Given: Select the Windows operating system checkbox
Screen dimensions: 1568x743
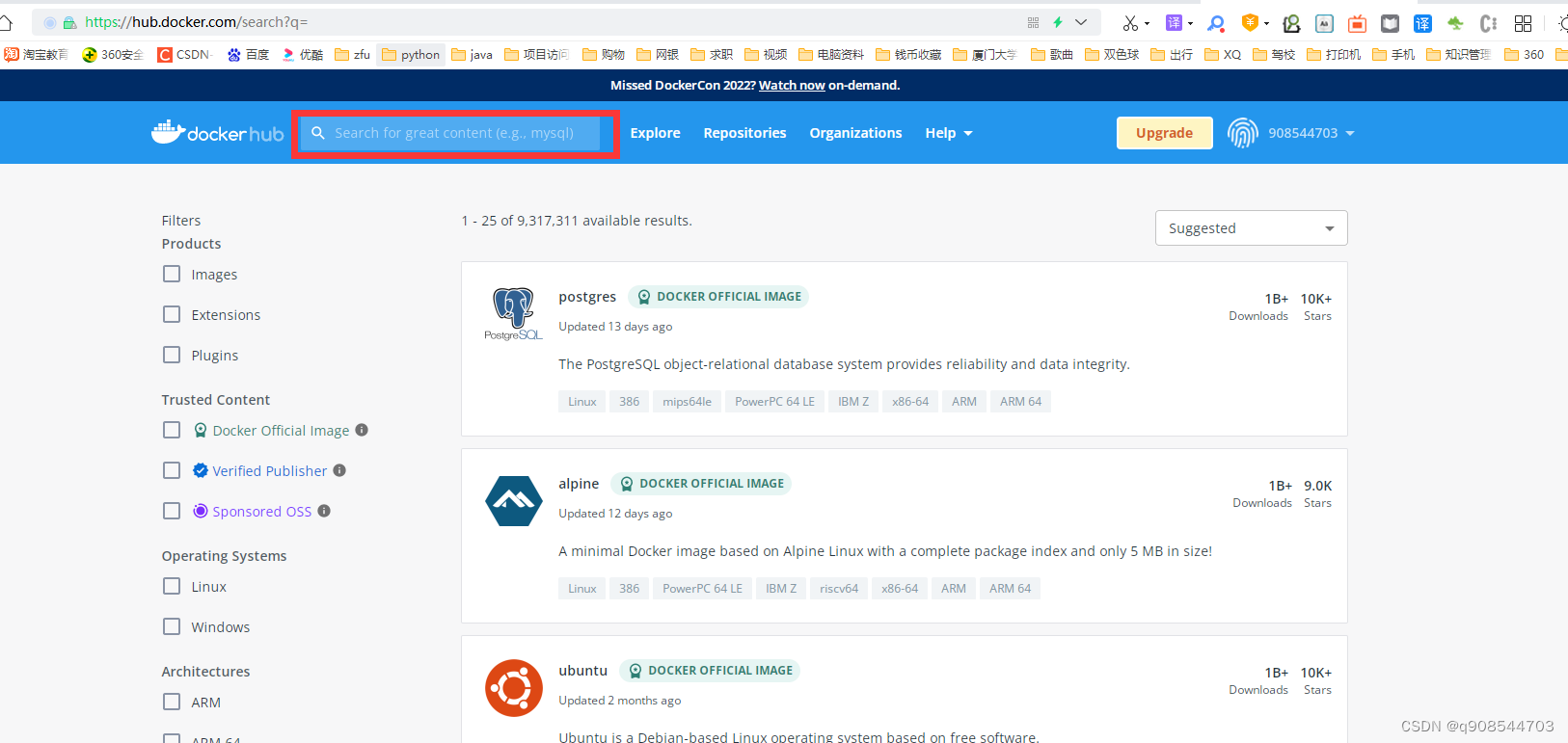Looking at the screenshot, I should coord(172,626).
